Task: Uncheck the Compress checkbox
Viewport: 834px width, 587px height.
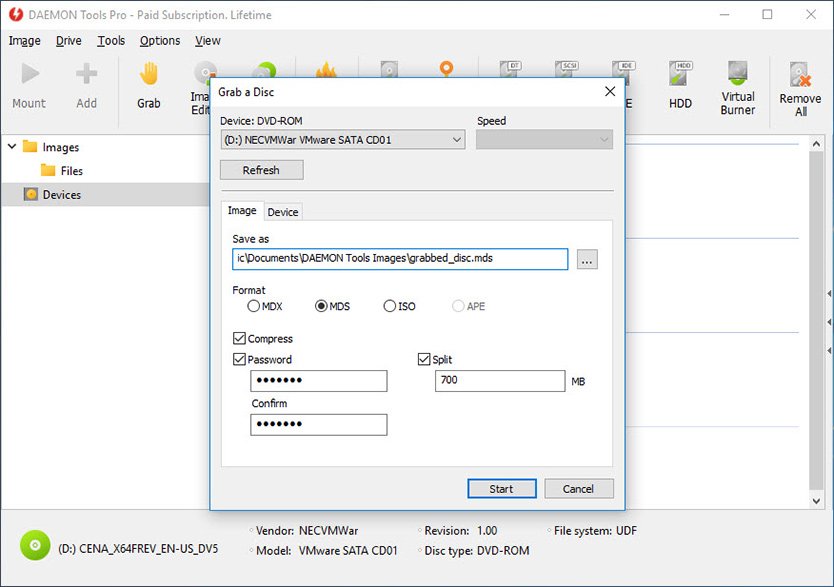Action: click(x=239, y=338)
